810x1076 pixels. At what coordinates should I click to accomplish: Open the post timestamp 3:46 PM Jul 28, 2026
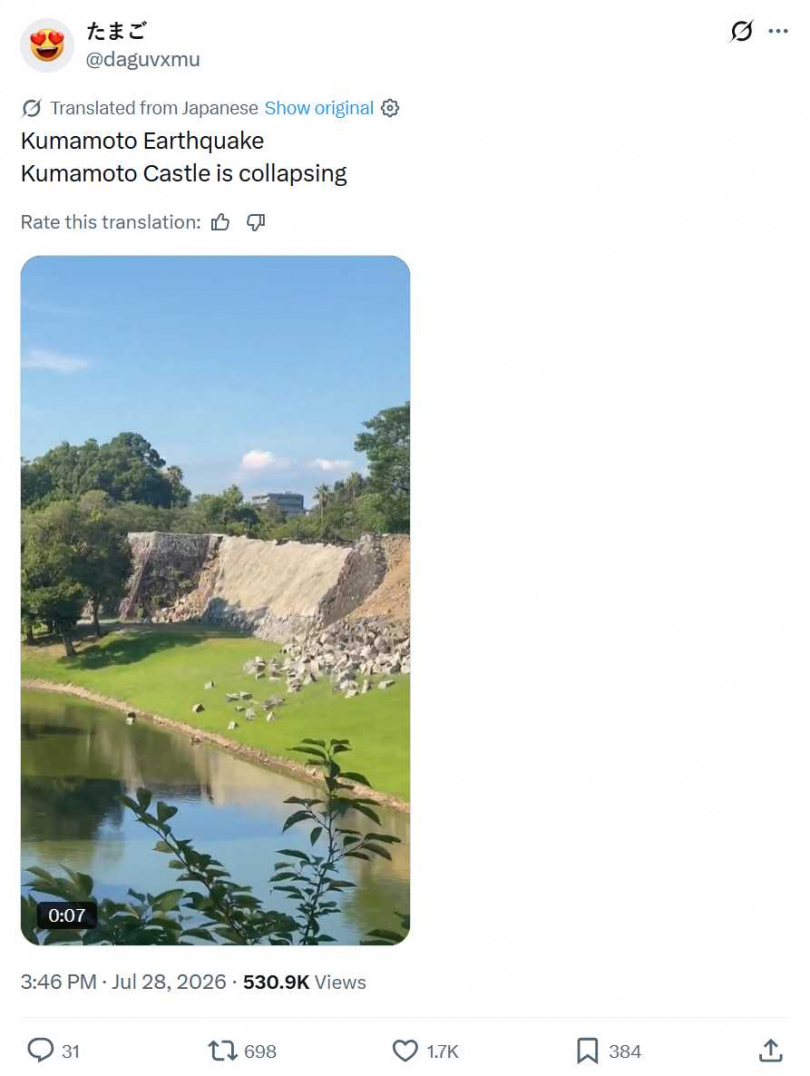click(124, 982)
